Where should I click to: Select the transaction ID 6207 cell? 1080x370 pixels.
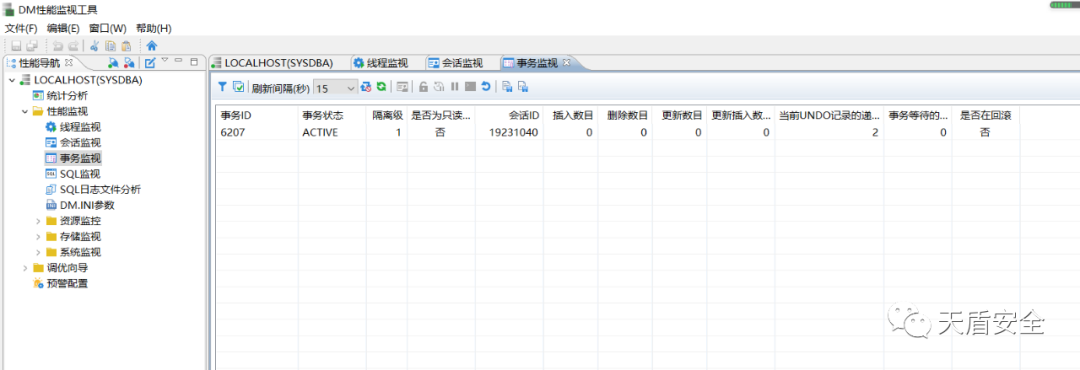(x=257, y=133)
